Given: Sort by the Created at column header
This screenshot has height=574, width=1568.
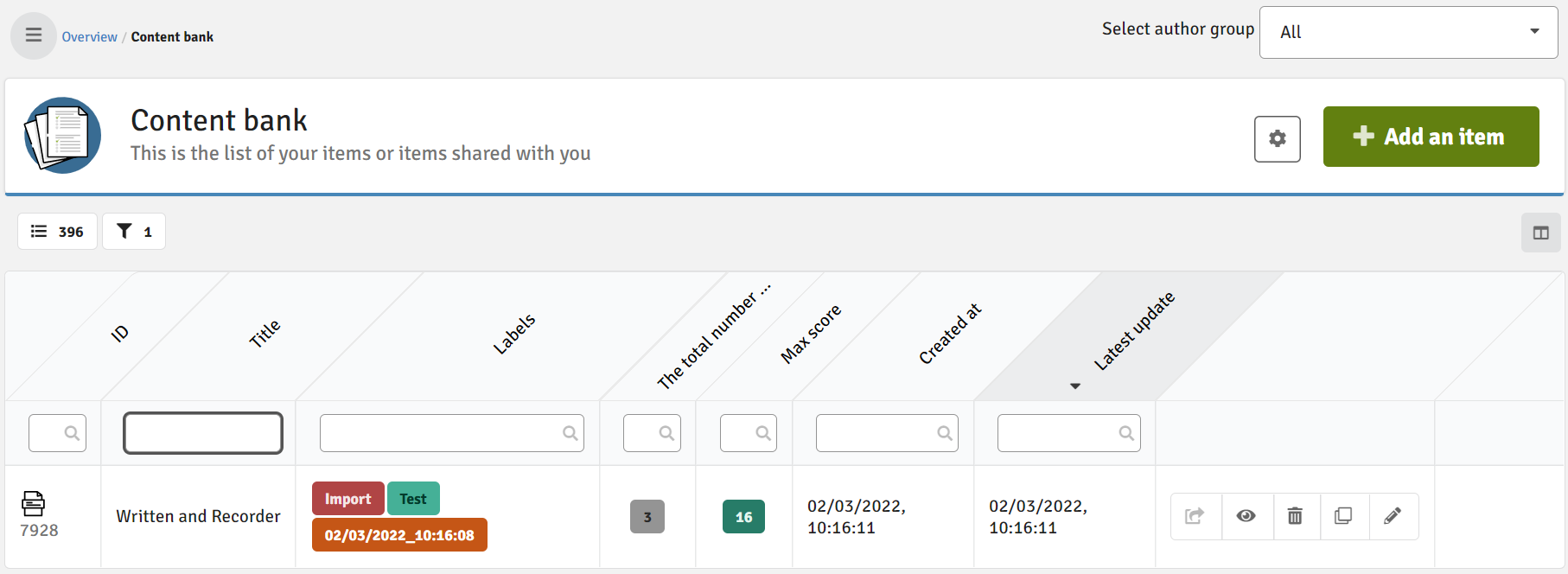Looking at the screenshot, I should 950,334.
